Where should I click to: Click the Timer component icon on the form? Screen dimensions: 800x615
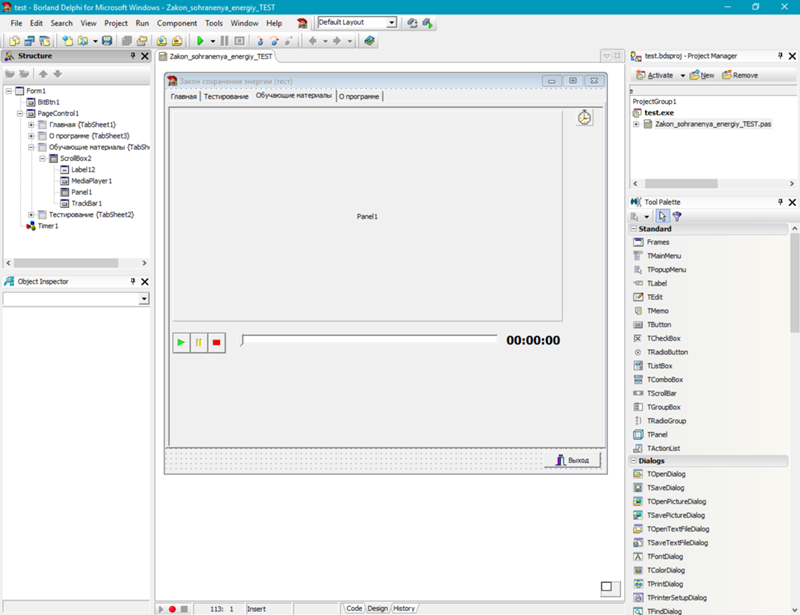[x=584, y=118]
